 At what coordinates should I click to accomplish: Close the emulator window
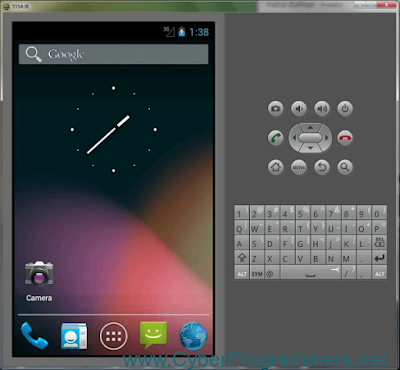point(386,5)
